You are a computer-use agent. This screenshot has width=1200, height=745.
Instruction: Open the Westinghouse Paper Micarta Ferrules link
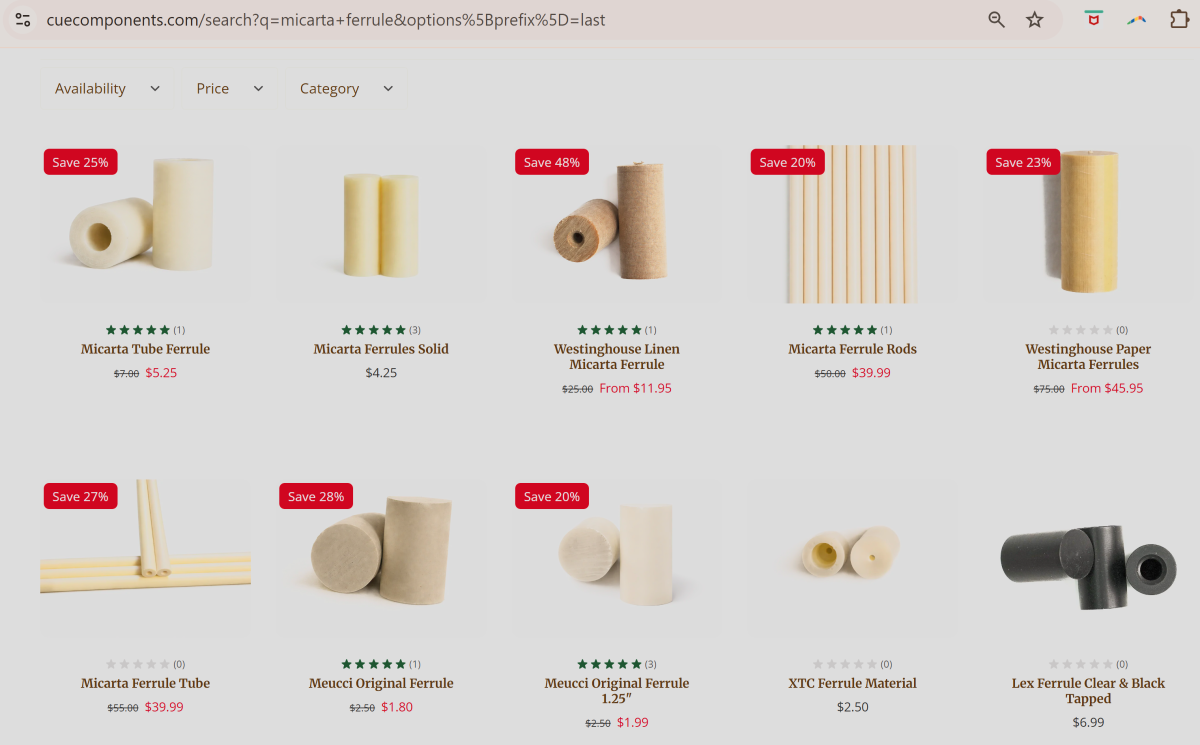[x=1088, y=357]
